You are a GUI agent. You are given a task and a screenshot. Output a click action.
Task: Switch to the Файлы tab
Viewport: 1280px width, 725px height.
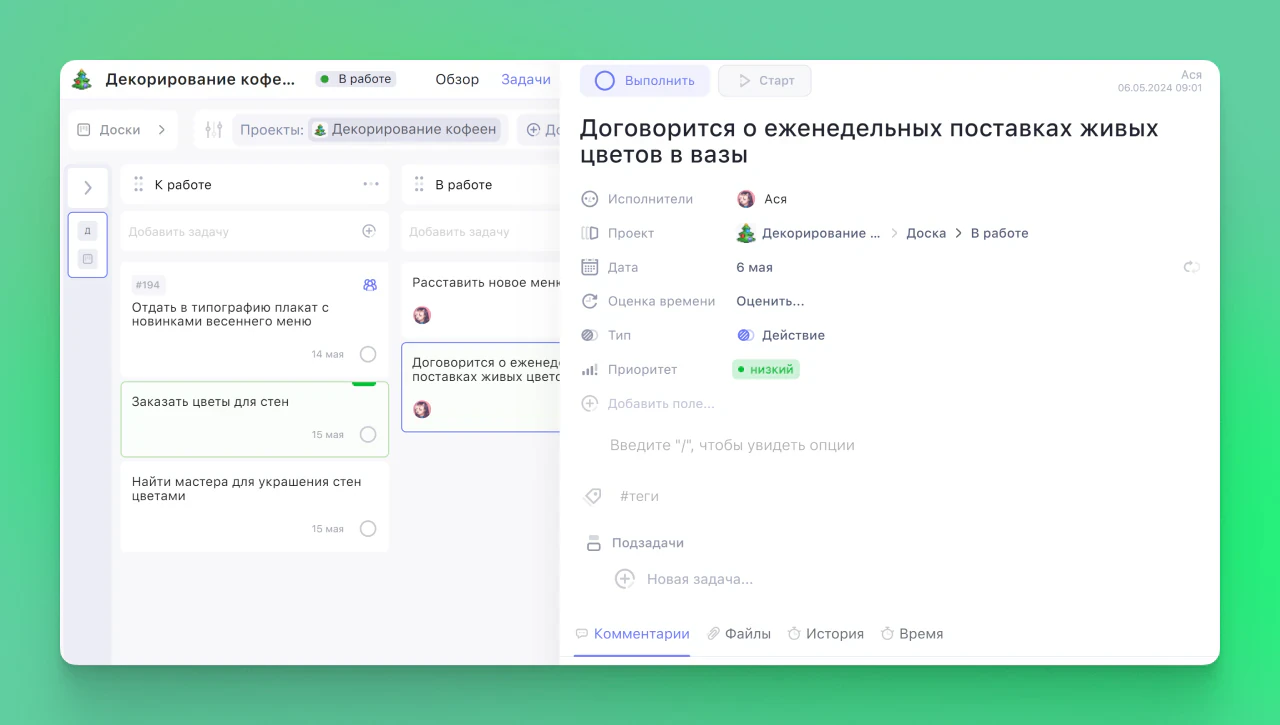(x=739, y=633)
